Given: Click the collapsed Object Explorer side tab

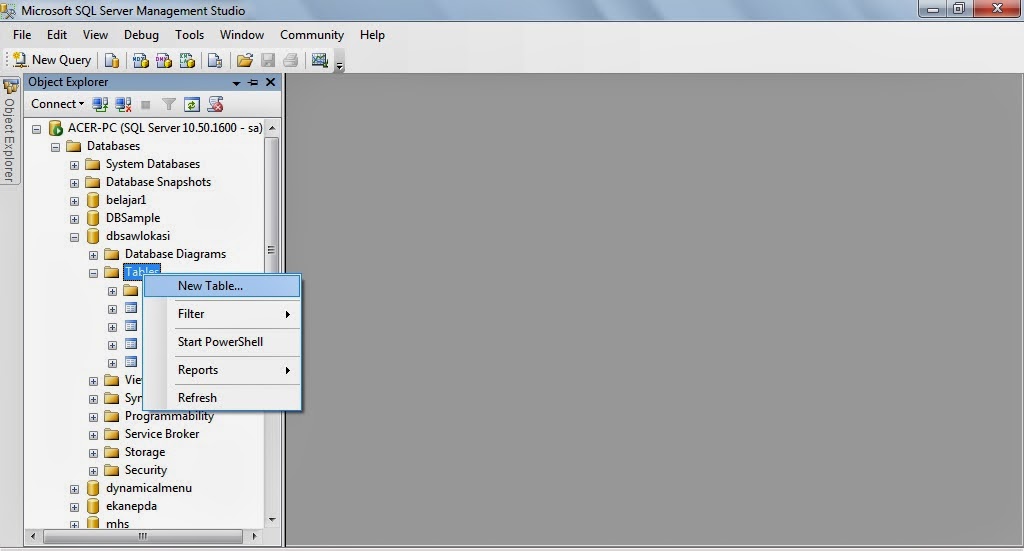Looking at the screenshot, I should tap(10, 131).
